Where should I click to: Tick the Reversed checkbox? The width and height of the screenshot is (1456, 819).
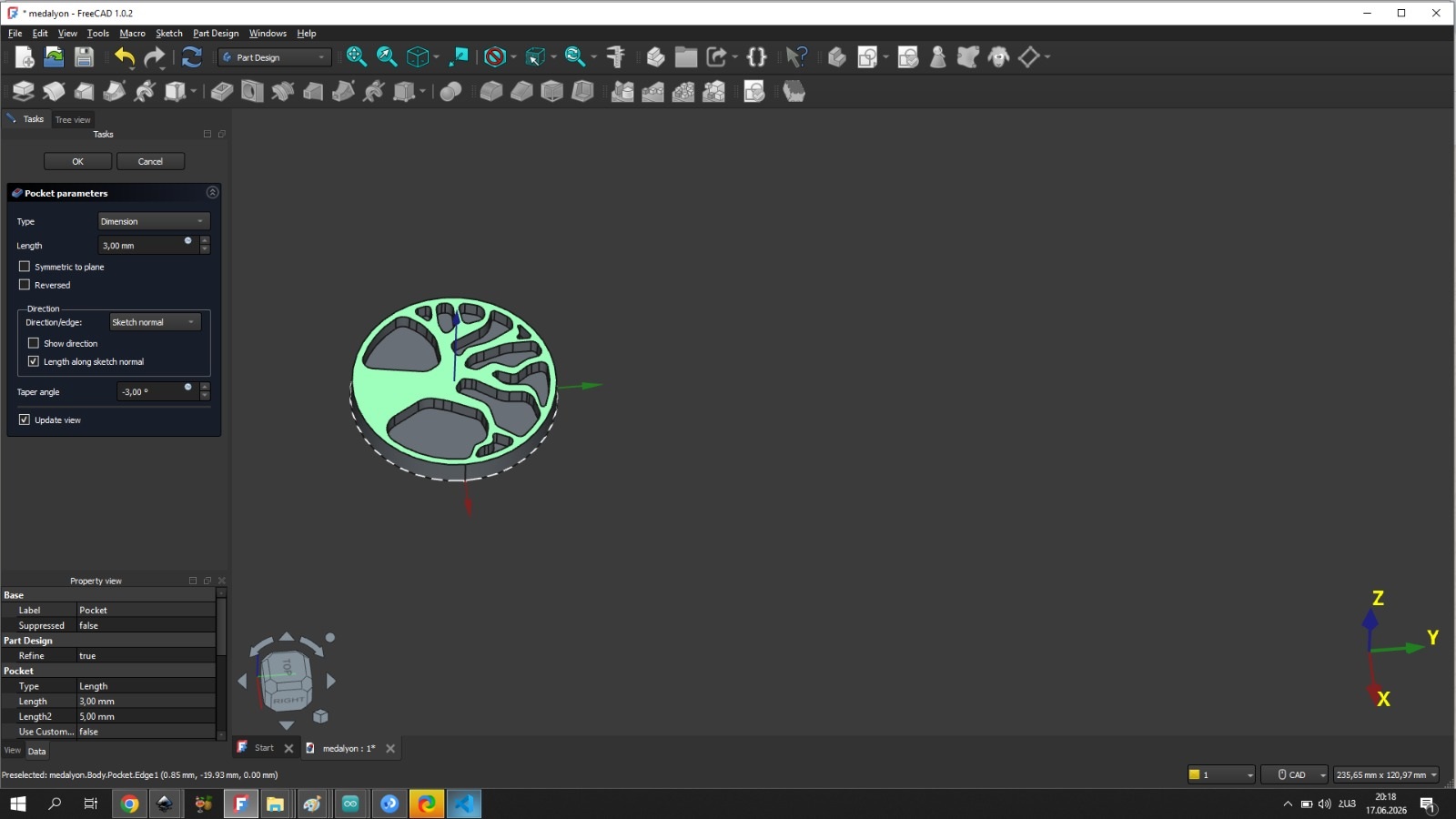25,285
